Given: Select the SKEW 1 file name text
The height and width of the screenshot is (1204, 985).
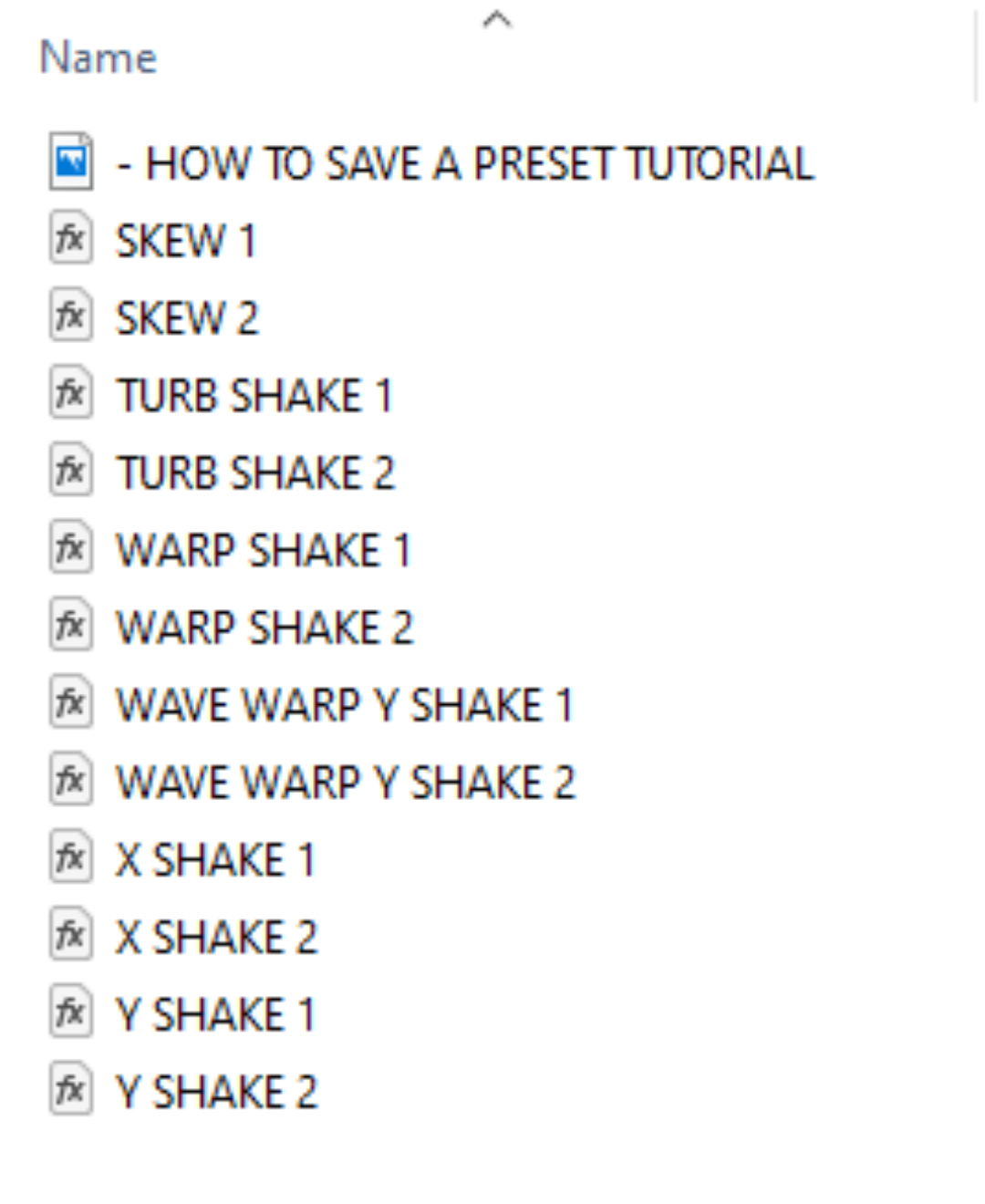Looking at the screenshot, I should 186,241.
